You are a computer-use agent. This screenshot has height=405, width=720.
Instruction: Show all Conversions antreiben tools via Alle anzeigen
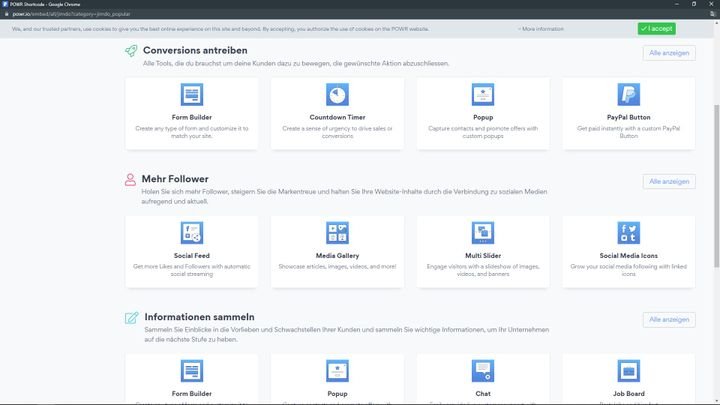click(x=669, y=53)
